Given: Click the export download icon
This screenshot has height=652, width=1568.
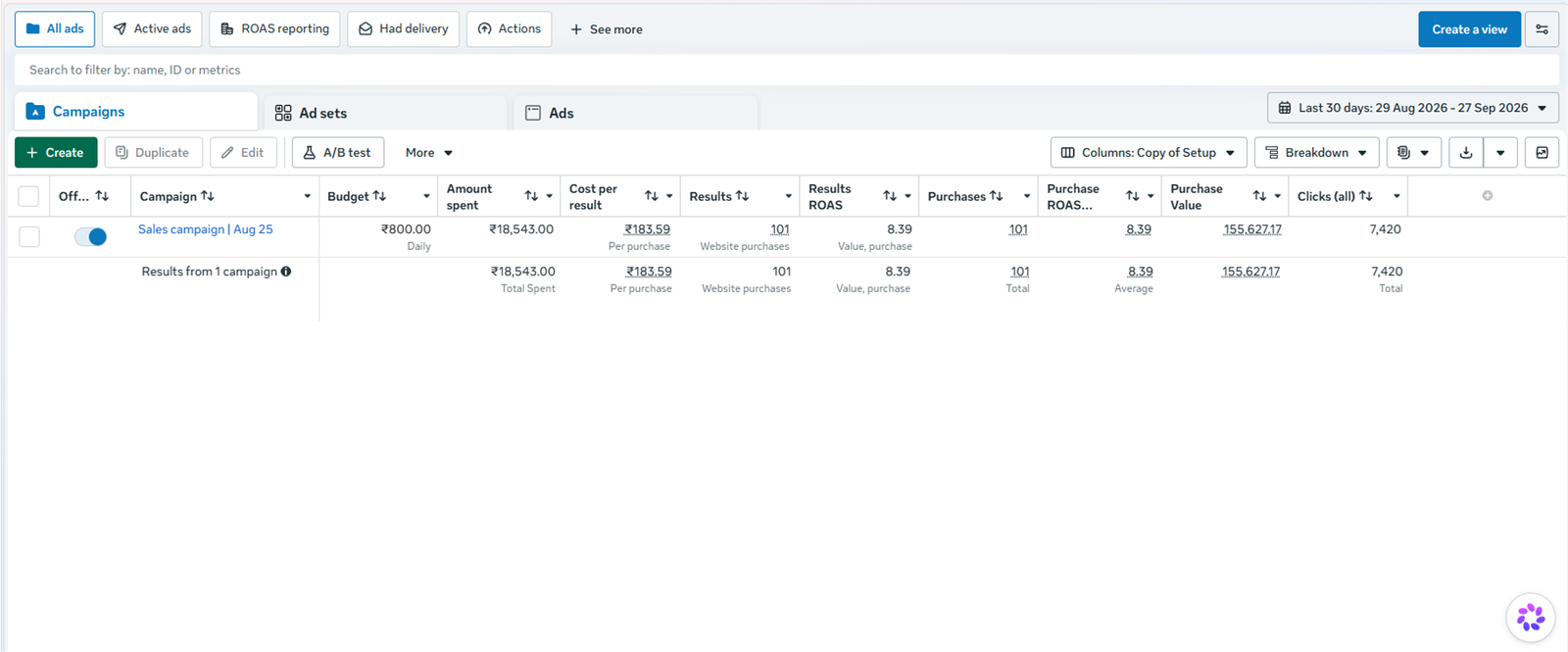Looking at the screenshot, I should point(1466,153).
